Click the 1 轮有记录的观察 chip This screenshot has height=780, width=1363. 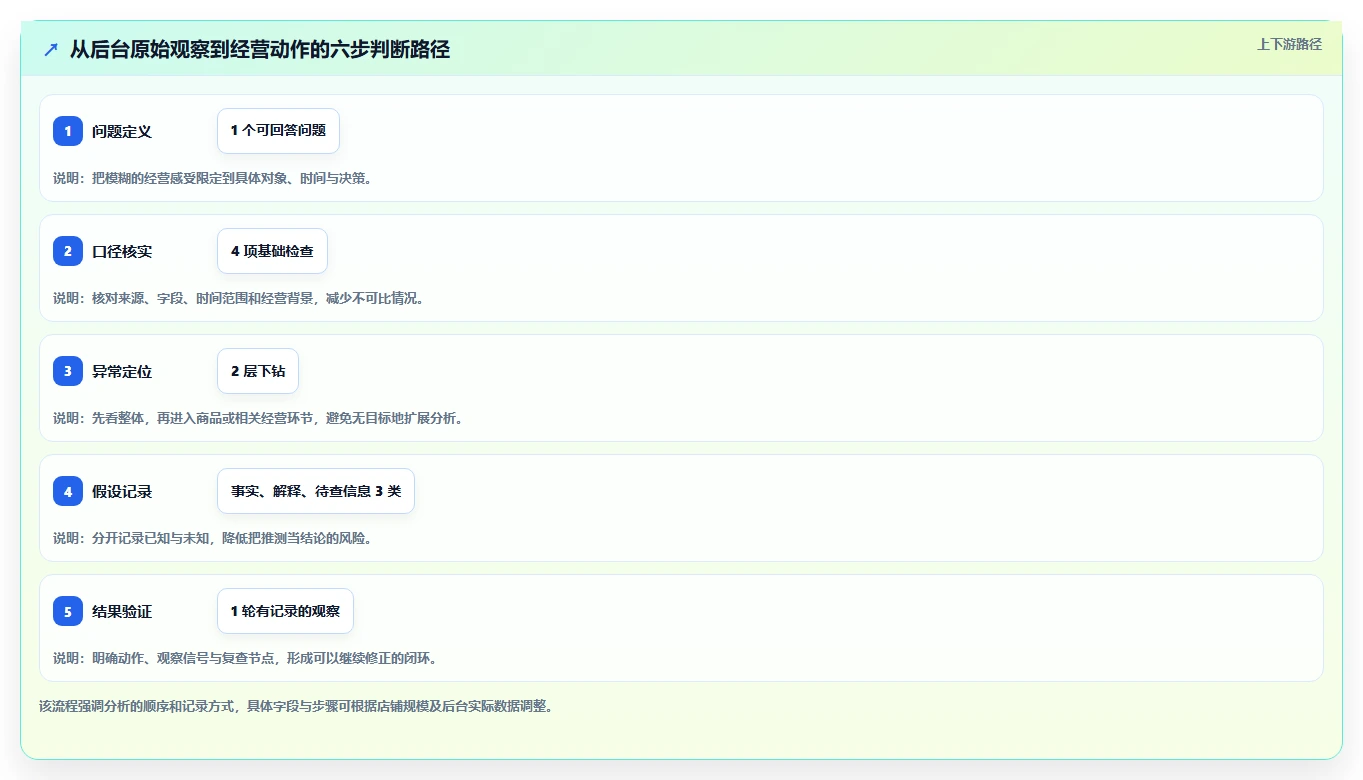285,611
